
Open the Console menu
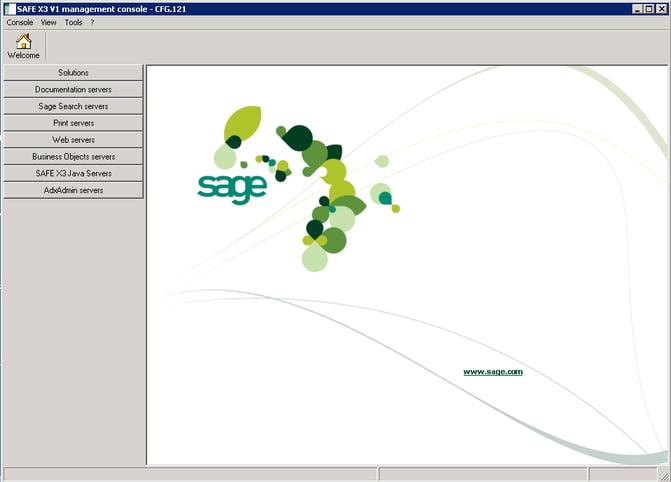[20, 22]
